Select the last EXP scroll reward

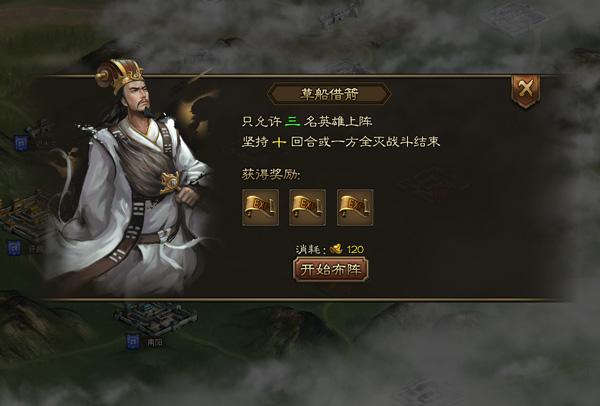click(355, 207)
